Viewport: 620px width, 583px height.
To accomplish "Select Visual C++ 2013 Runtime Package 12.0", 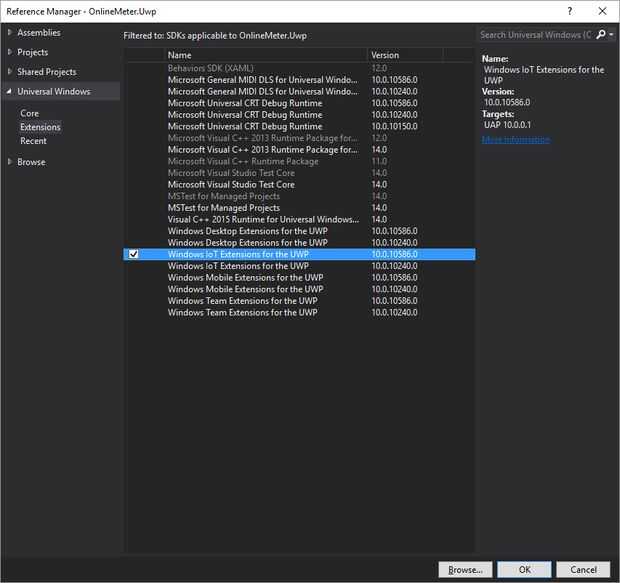I will [x=299, y=138].
